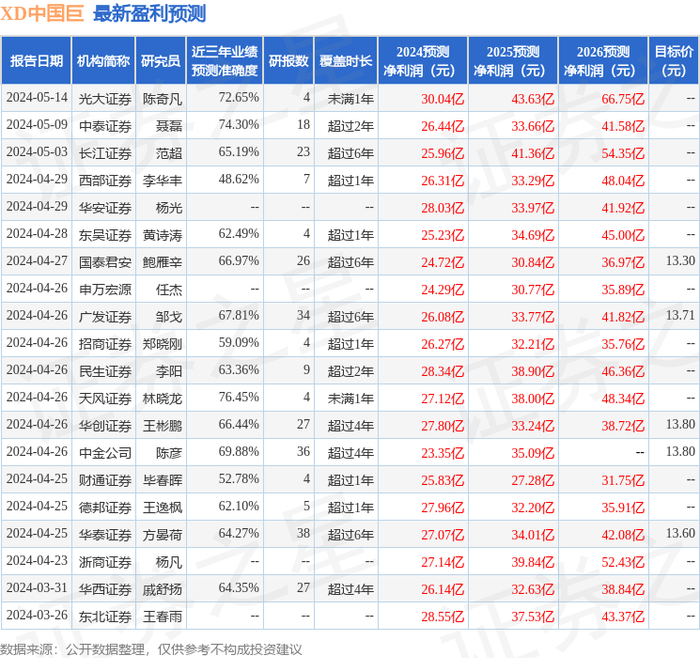Select the 华西证券 institution cell

point(105,589)
